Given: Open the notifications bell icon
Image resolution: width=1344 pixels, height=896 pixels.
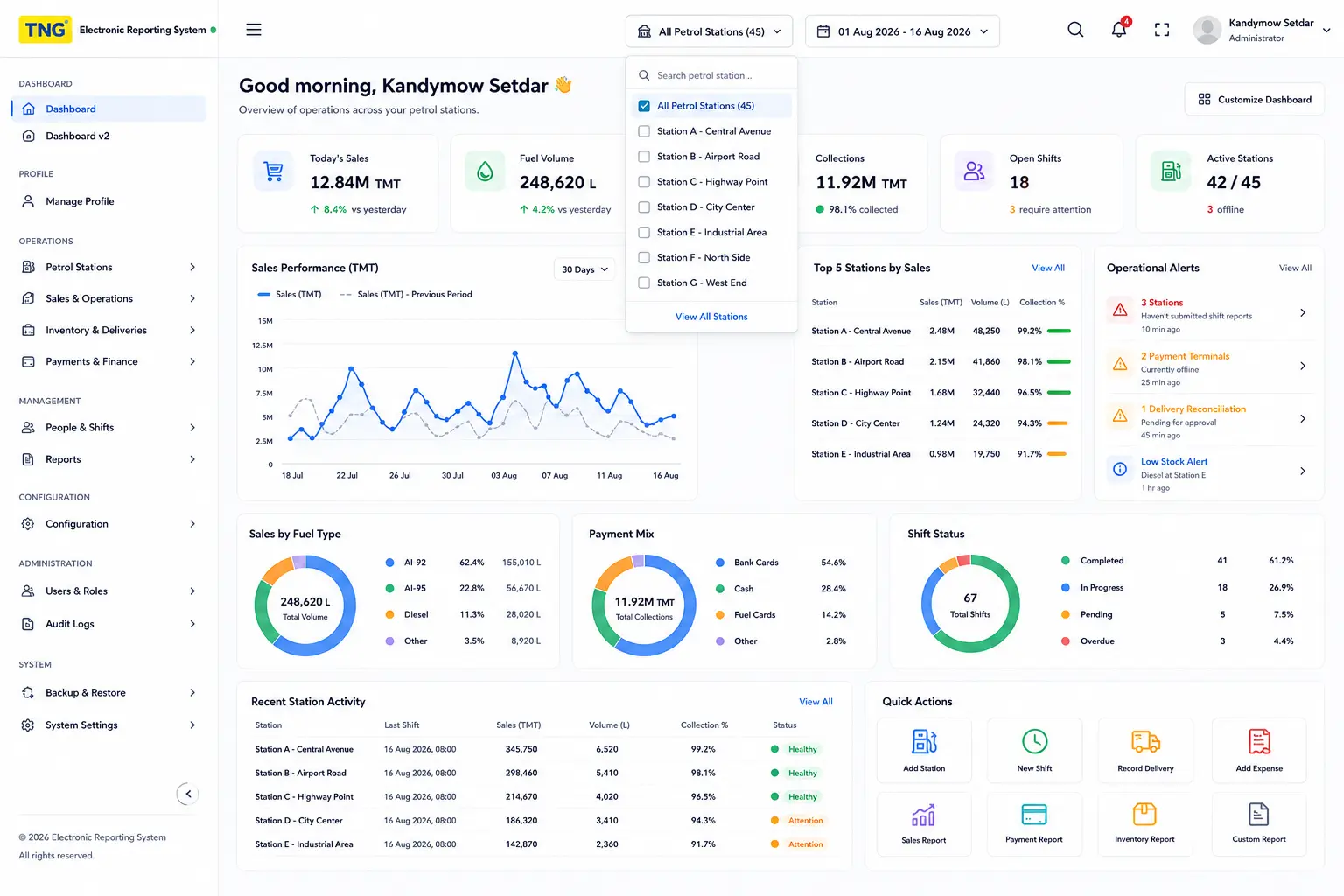Looking at the screenshot, I should [1119, 29].
